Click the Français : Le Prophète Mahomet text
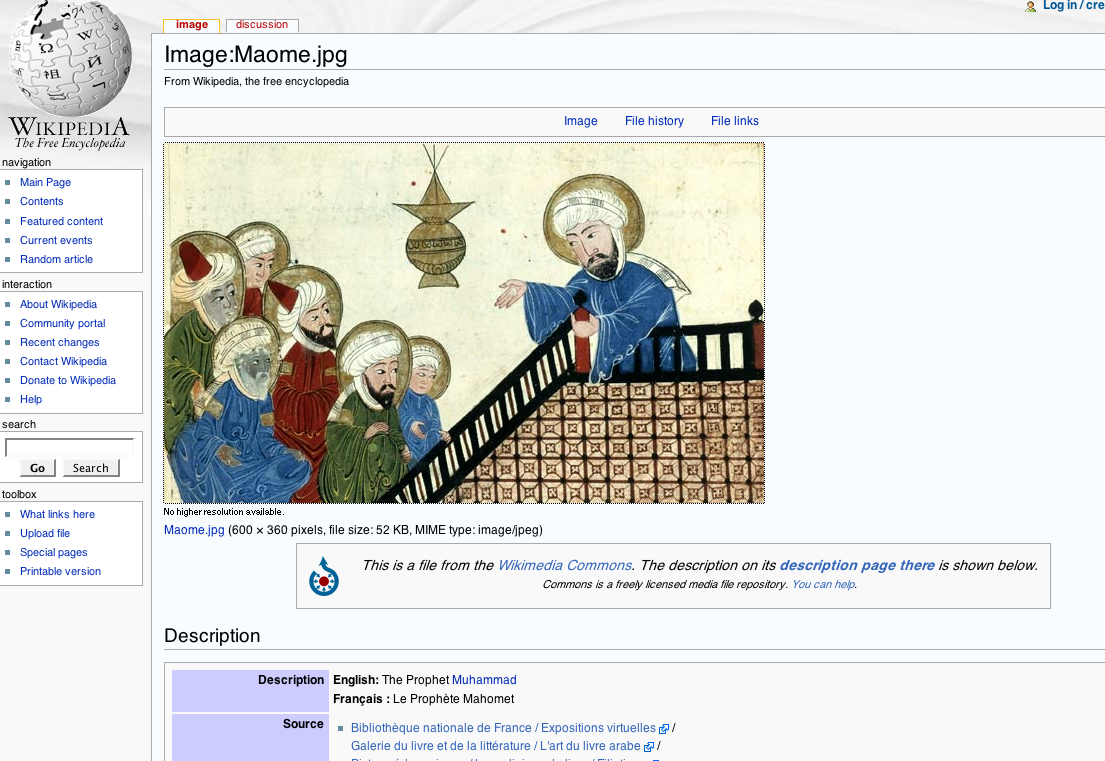Image resolution: width=1105 pixels, height=761 pixels. 424,699
